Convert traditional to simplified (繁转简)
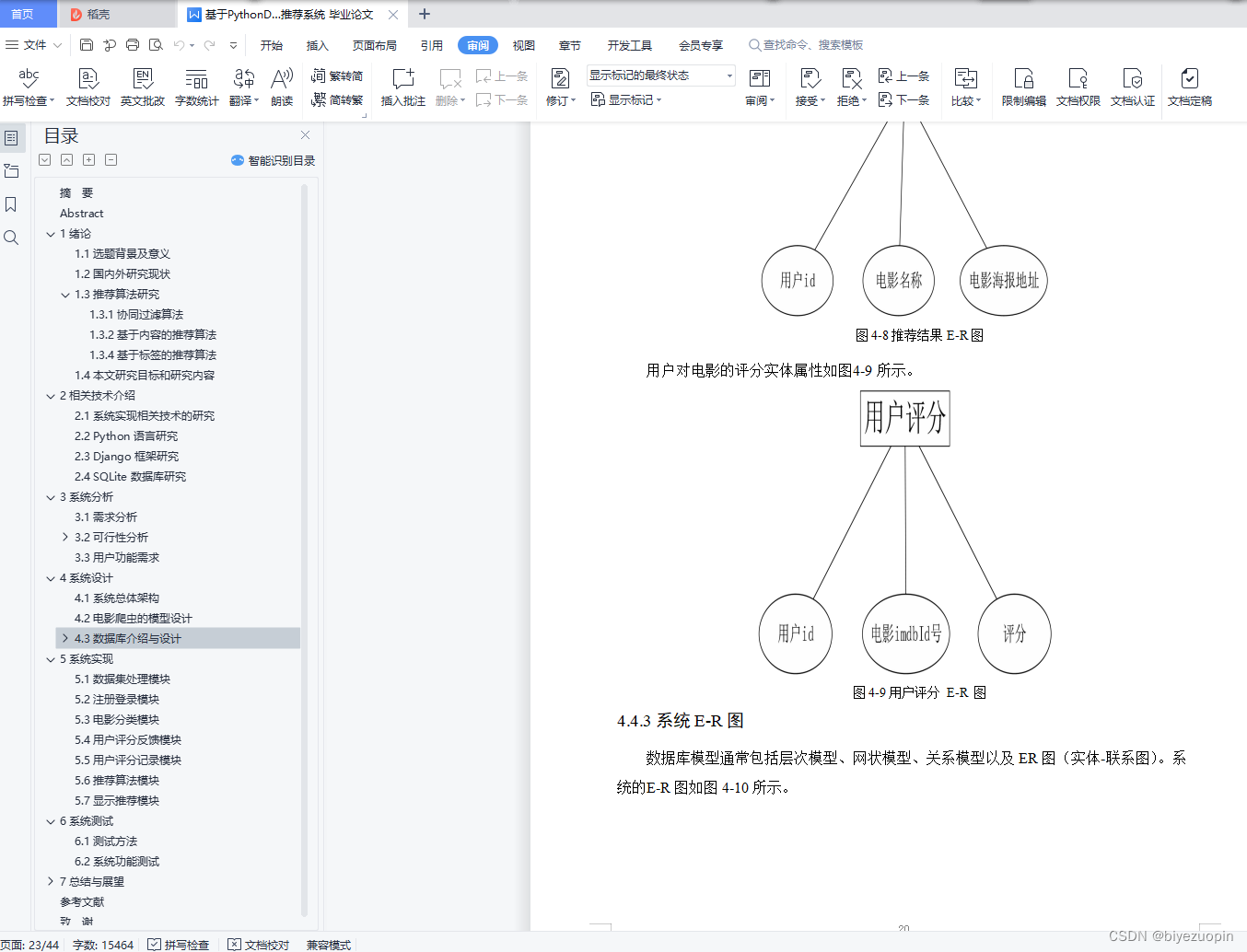 [x=337, y=75]
